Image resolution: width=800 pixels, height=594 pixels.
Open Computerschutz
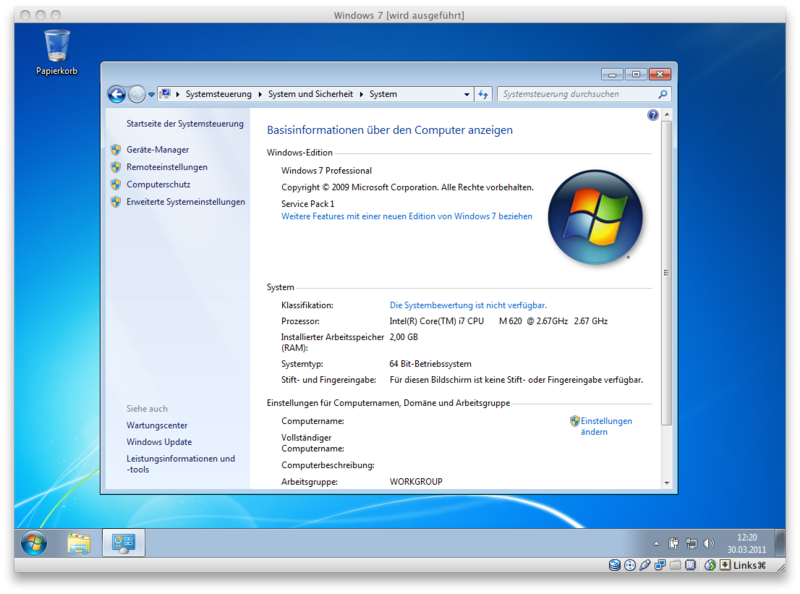point(158,185)
